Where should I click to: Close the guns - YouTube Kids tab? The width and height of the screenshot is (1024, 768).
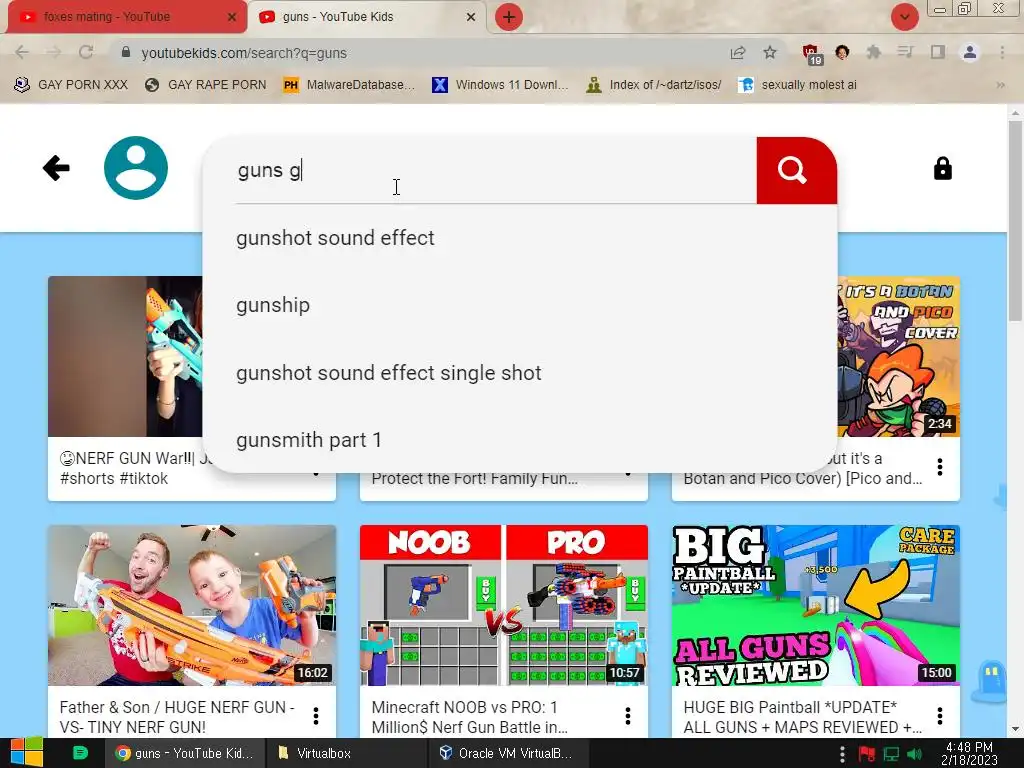(x=471, y=17)
